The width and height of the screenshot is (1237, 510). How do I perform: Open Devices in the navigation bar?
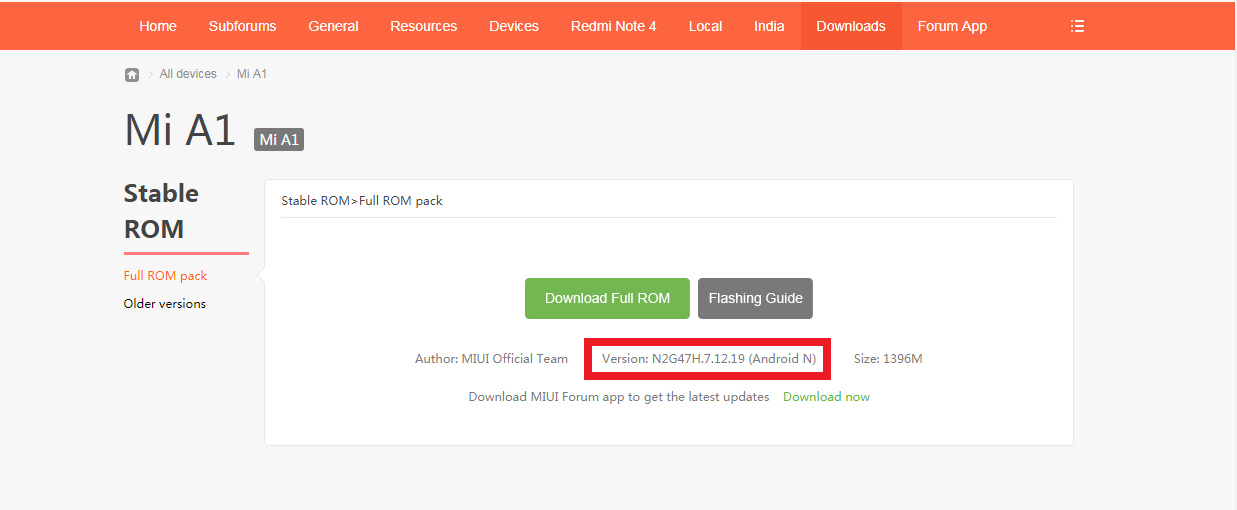514,26
